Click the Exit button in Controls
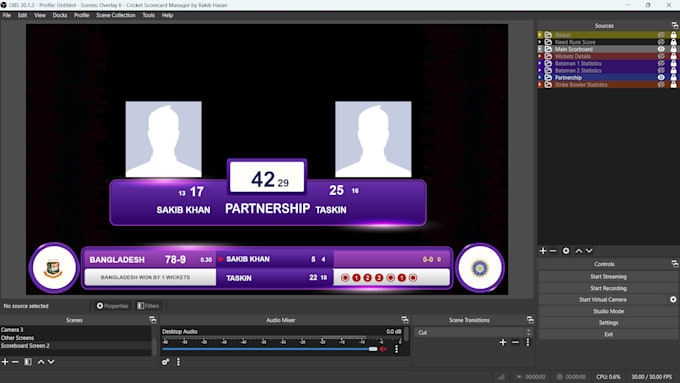Image resolution: width=680 pixels, height=383 pixels. click(608, 334)
